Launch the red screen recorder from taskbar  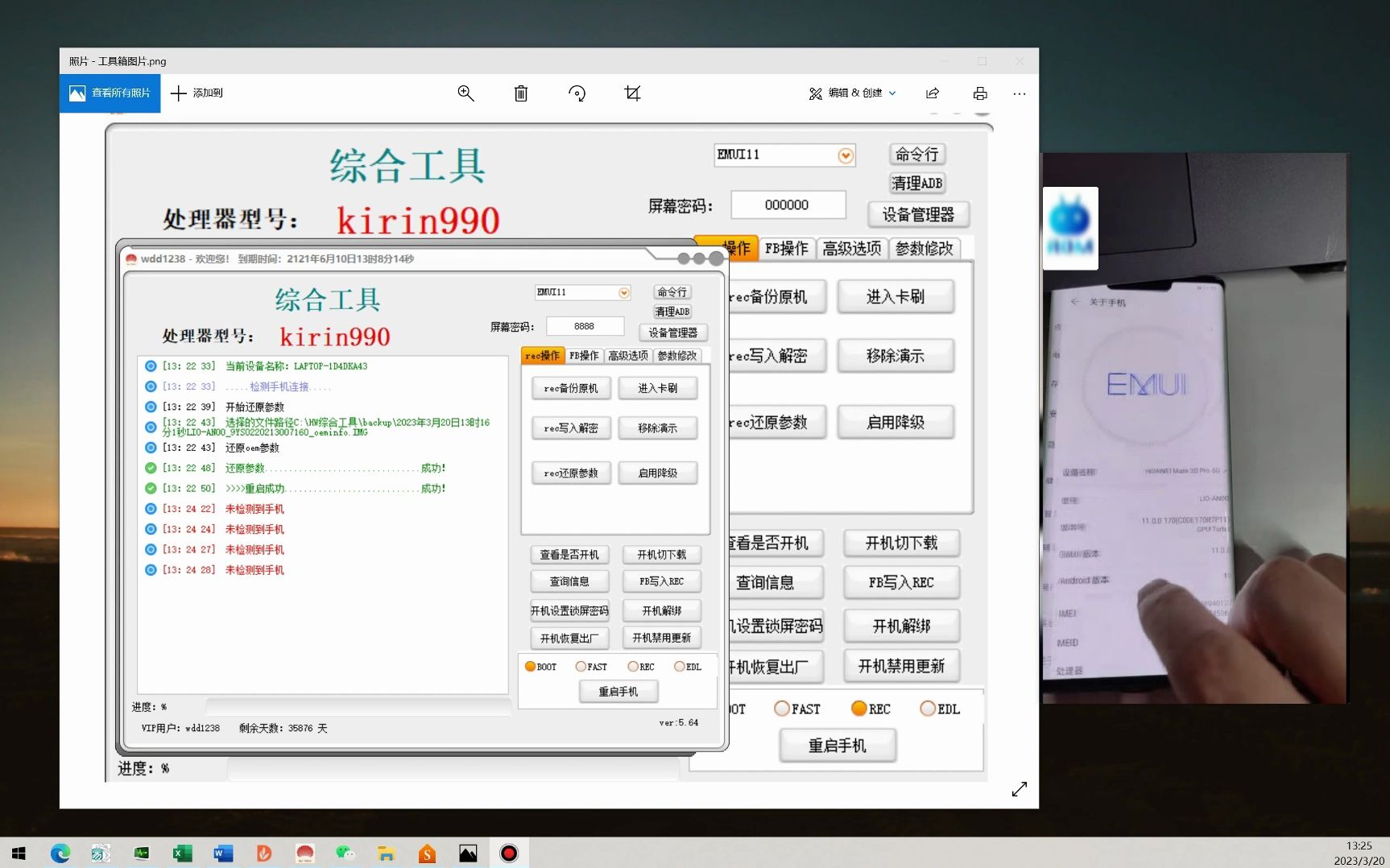(x=509, y=853)
